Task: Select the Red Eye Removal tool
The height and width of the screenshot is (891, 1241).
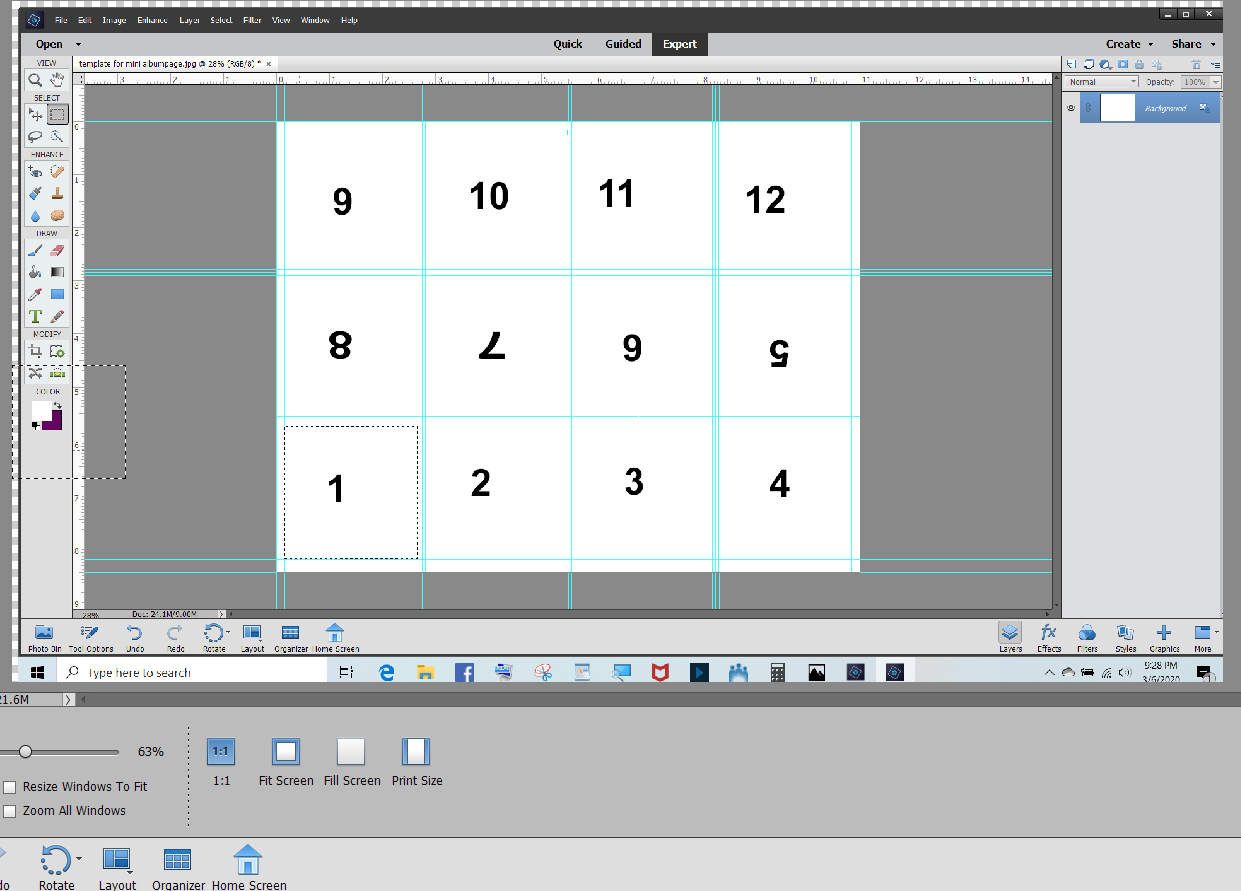Action: 35,172
